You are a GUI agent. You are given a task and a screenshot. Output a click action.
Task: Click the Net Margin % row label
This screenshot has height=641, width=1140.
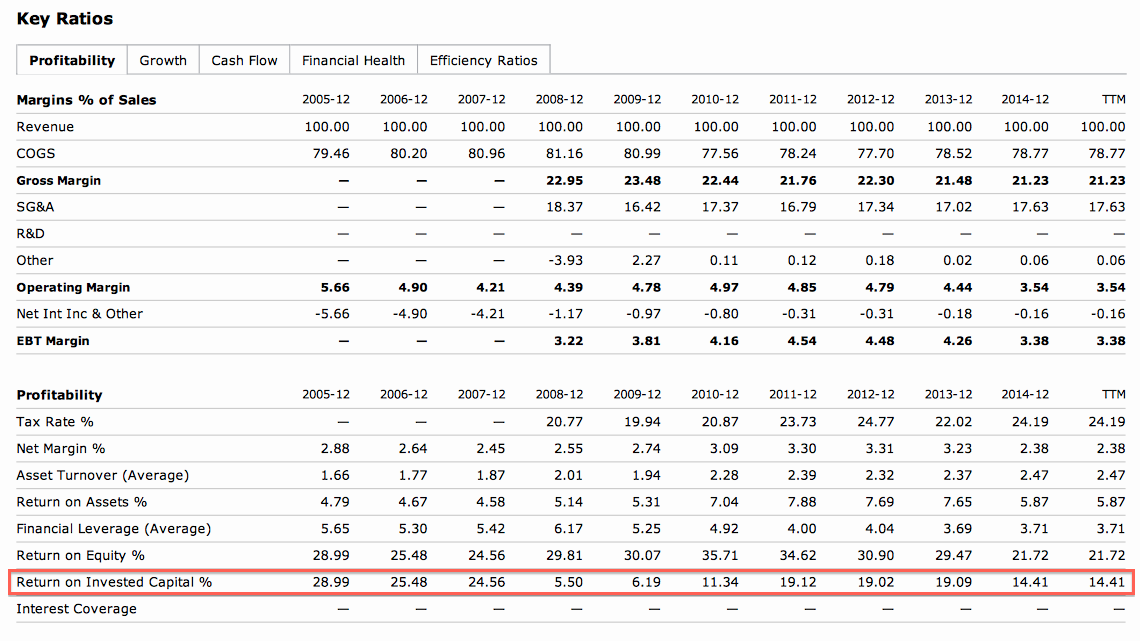click(61, 449)
